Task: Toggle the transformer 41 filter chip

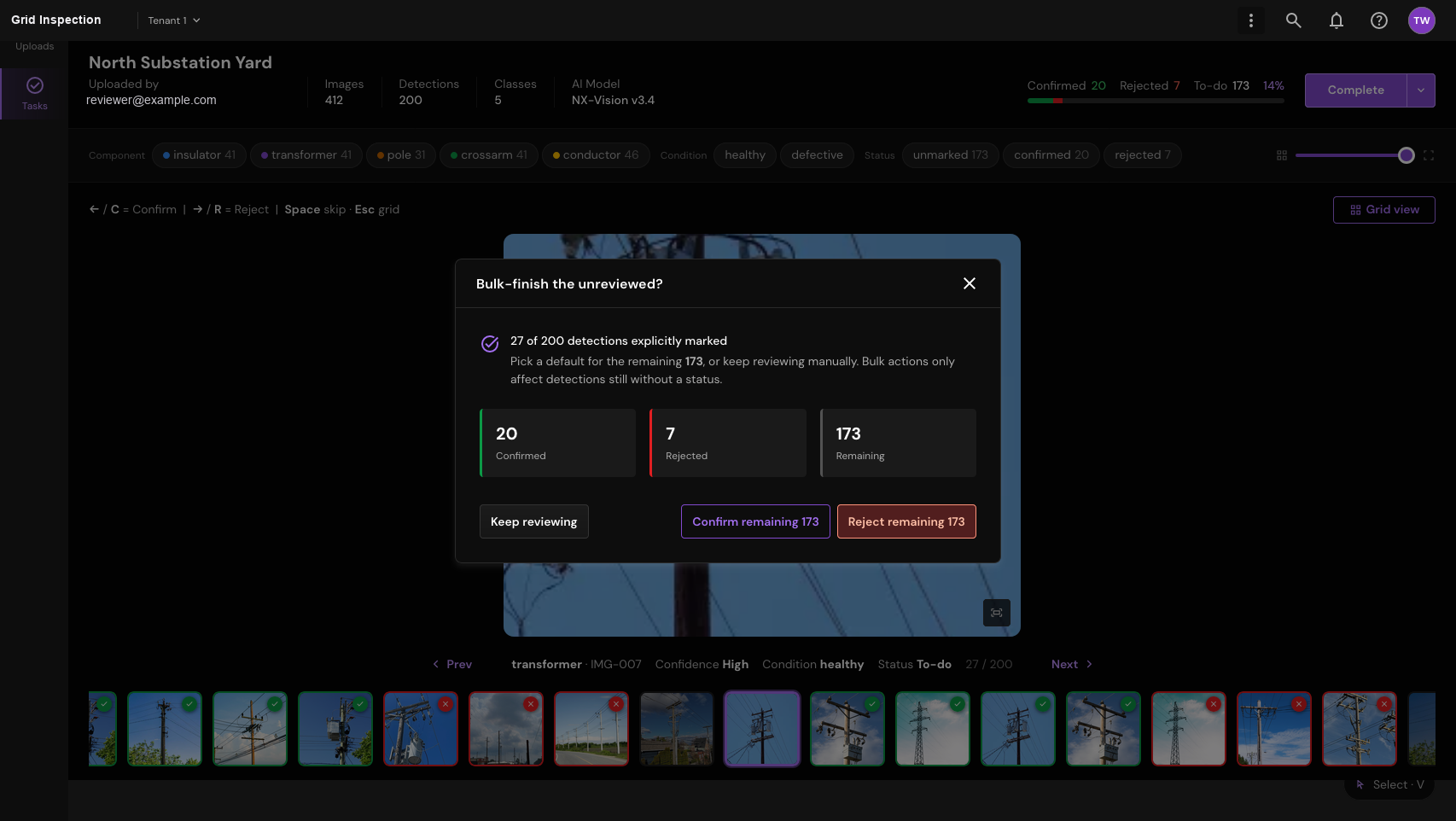Action: pyautogui.click(x=306, y=155)
